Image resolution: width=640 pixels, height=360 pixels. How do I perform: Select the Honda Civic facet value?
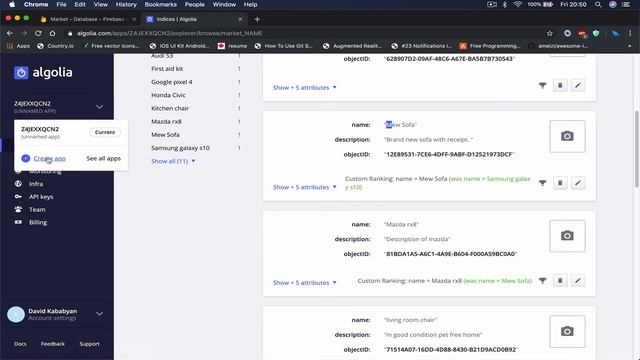click(x=168, y=95)
